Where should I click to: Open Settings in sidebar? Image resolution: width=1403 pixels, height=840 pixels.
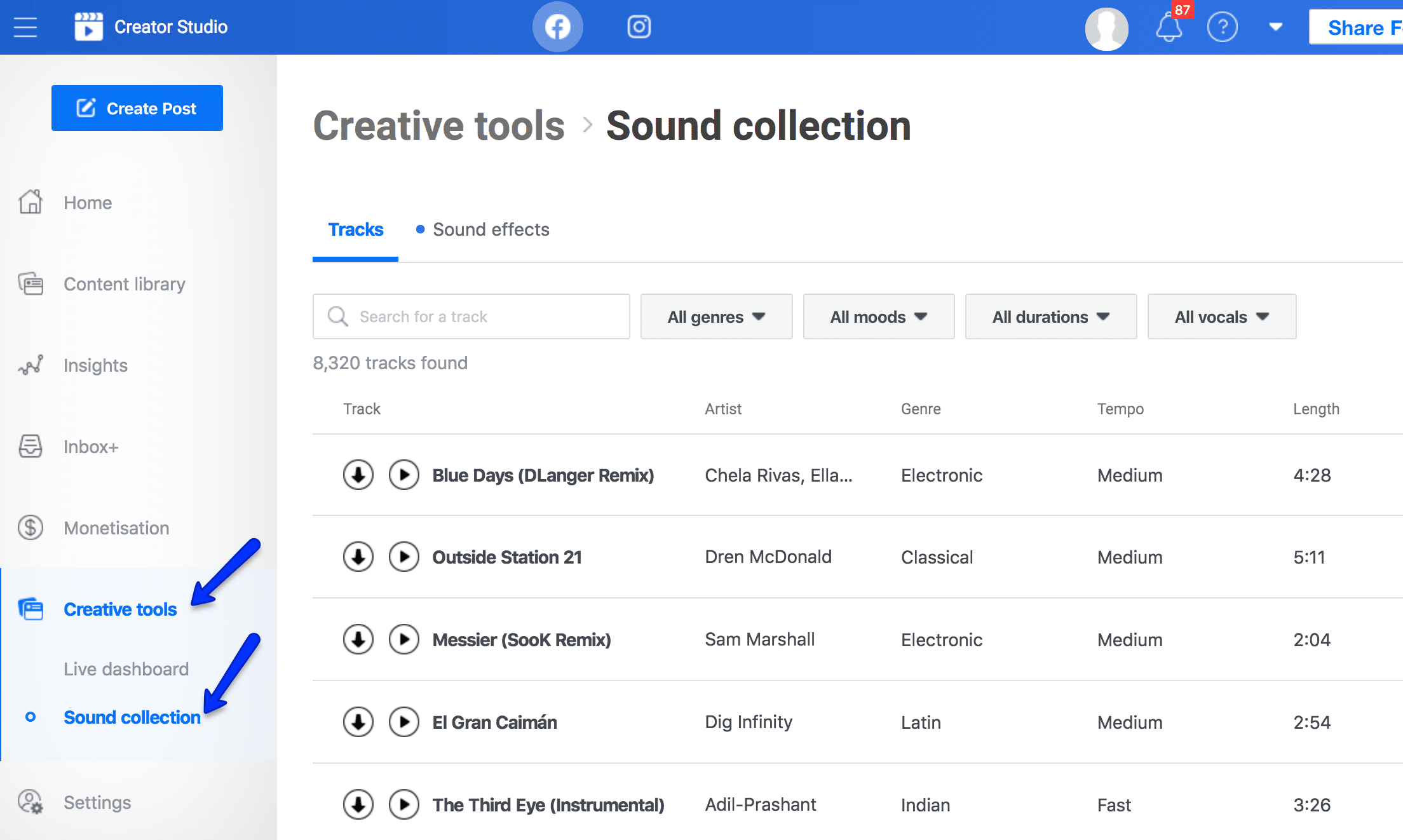pyautogui.click(x=97, y=803)
